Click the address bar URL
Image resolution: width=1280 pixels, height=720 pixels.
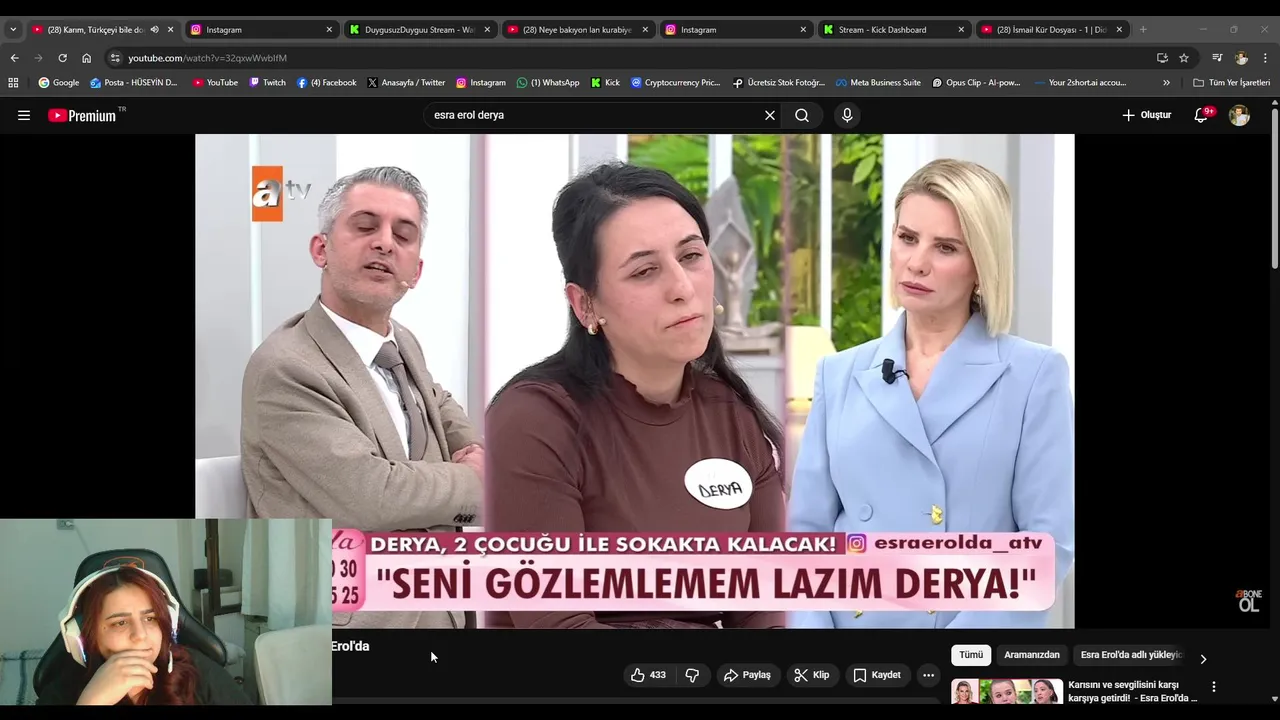(x=207, y=58)
